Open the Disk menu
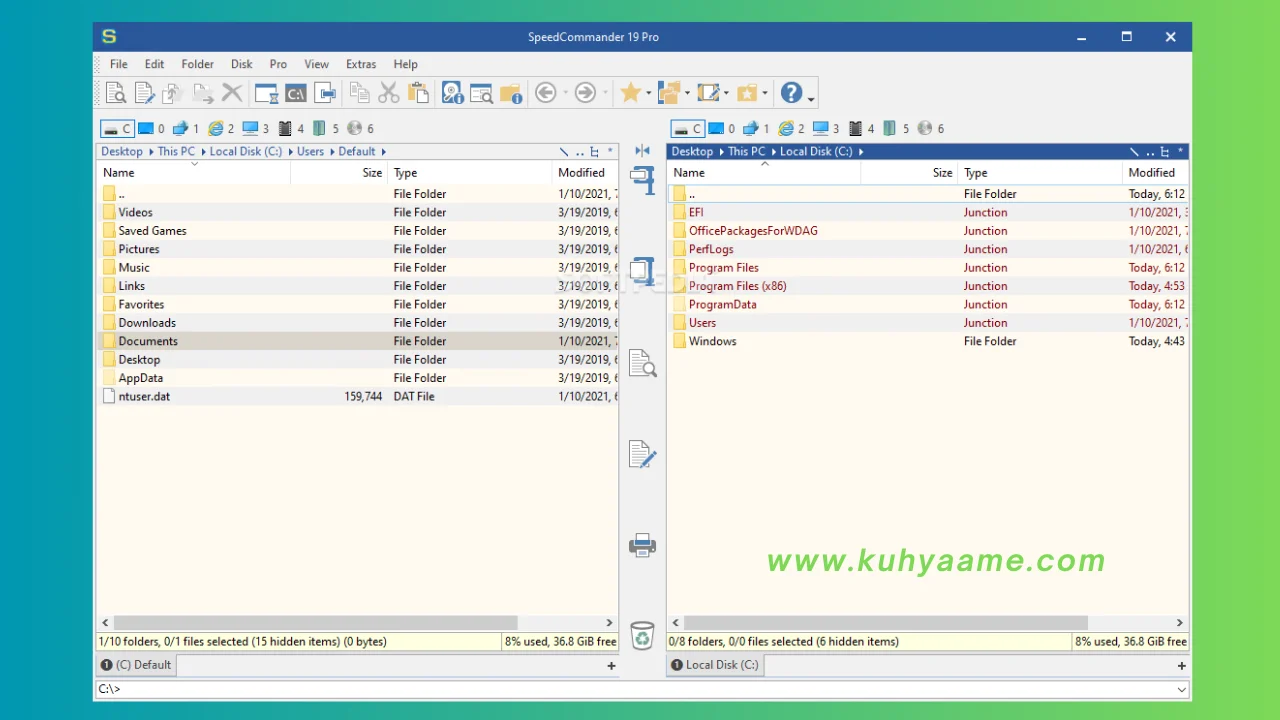The height and width of the screenshot is (720, 1280). (x=241, y=64)
